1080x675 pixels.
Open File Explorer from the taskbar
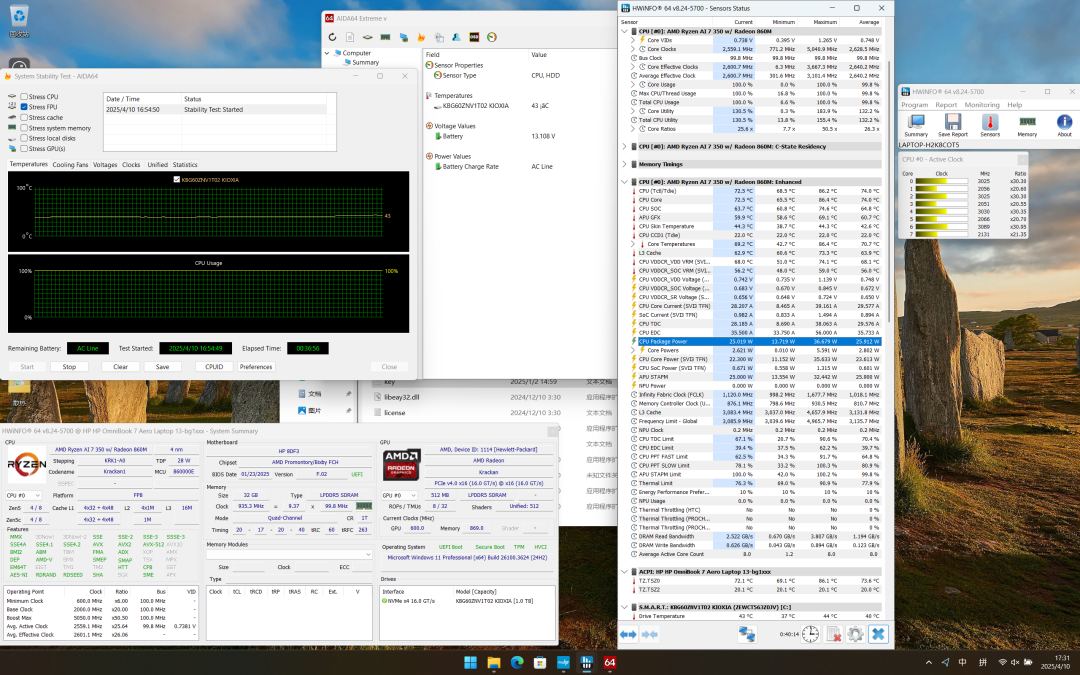pyautogui.click(x=494, y=663)
